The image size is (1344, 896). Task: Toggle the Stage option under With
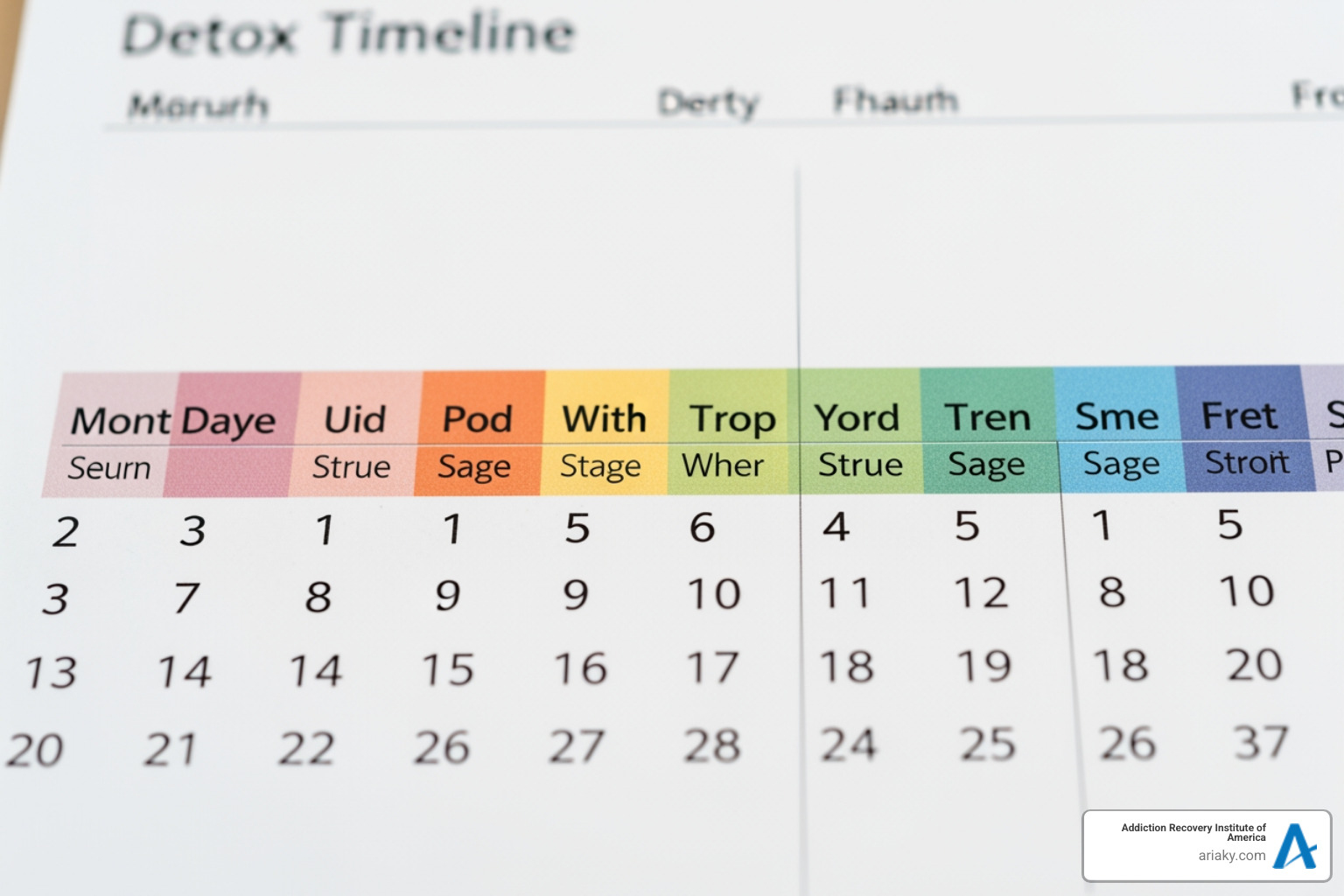(599, 466)
